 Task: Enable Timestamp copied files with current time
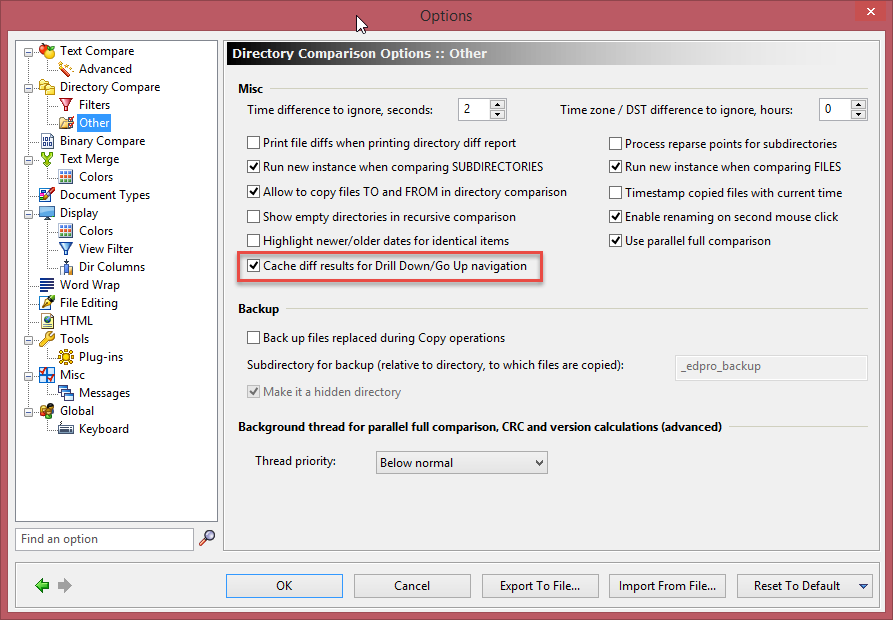(x=615, y=192)
